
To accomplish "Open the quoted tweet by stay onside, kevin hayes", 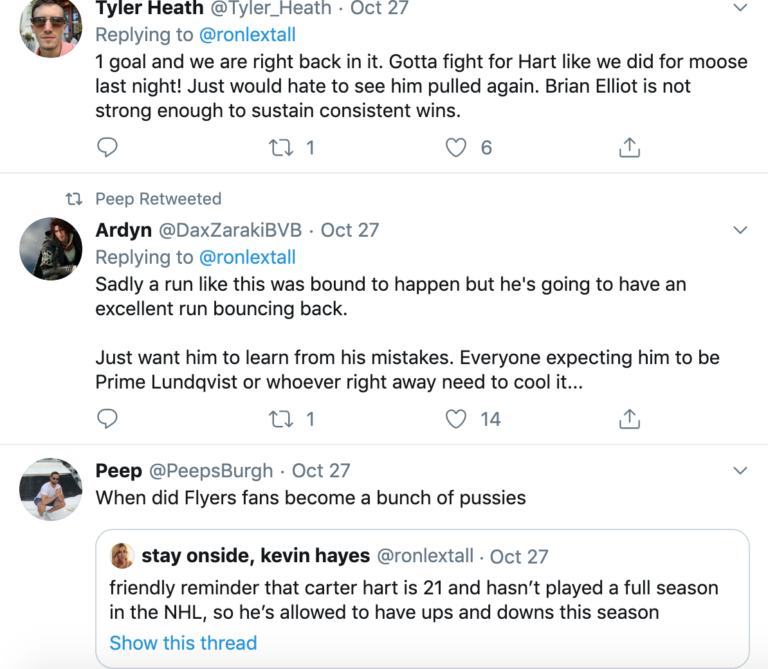I will (422, 598).
